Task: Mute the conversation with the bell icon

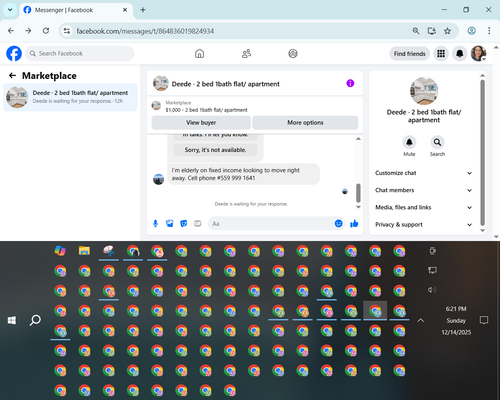Action: tap(409, 142)
